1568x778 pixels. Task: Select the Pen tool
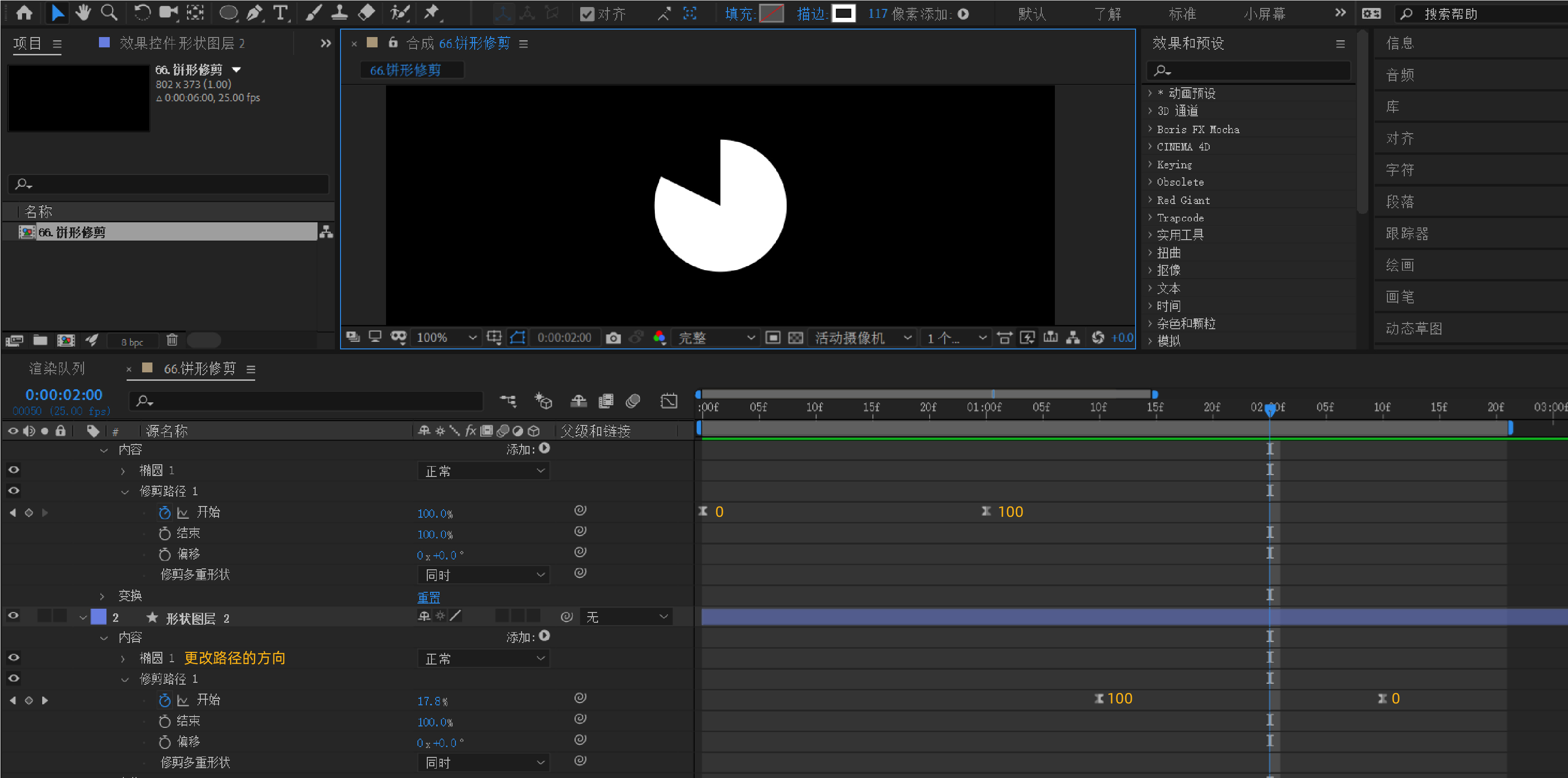pyautogui.click(x=254, y=13)
